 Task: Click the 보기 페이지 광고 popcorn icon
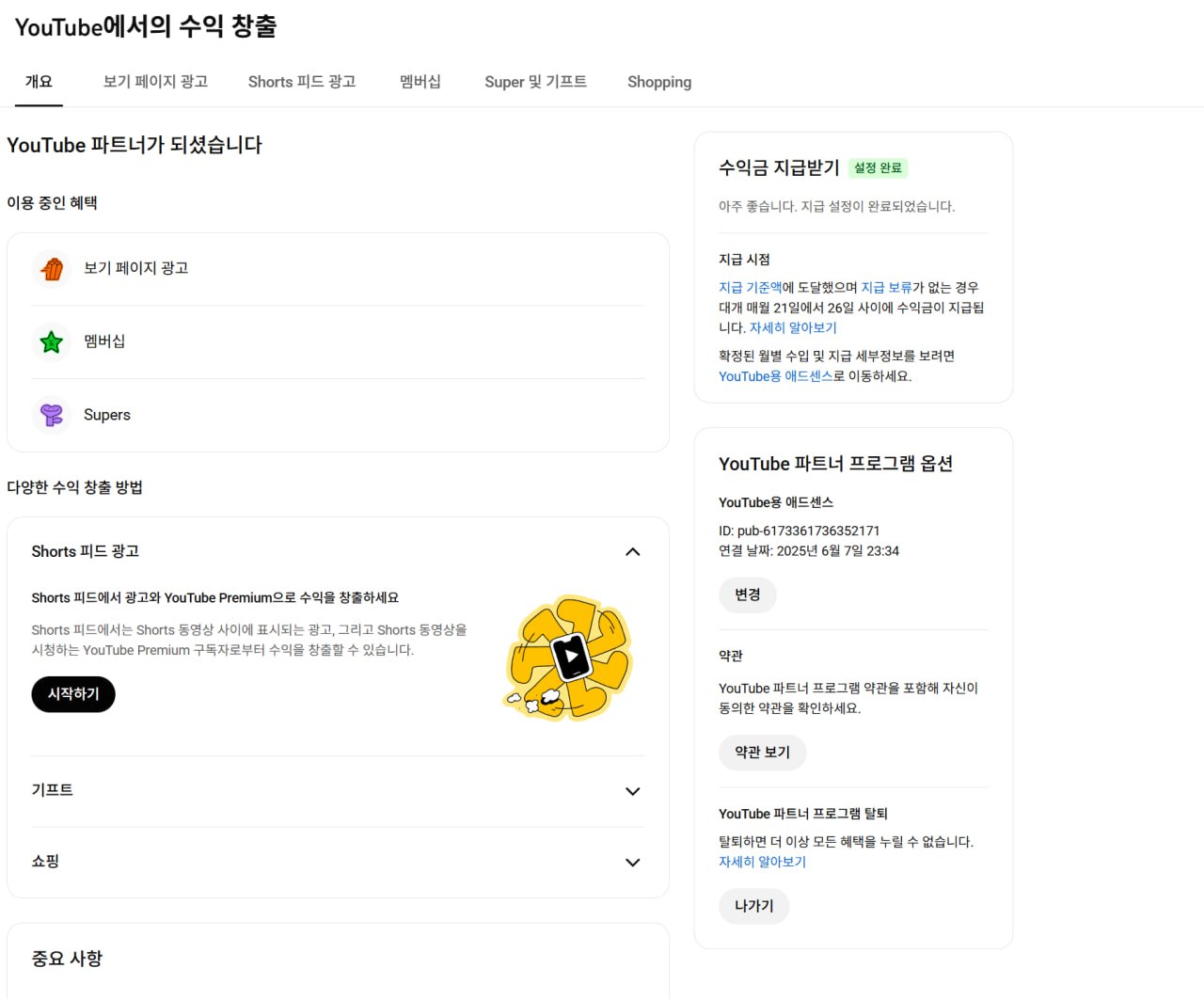click(52, 269)
